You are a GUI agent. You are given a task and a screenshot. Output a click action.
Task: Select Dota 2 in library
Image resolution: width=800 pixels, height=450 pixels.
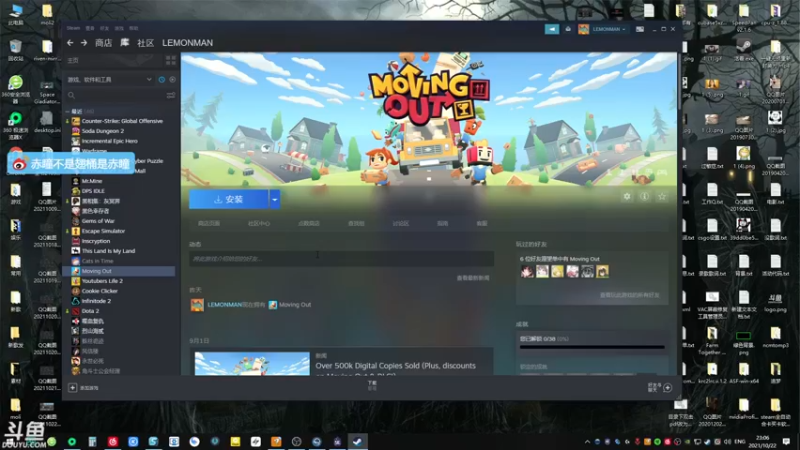click(90, 311)
